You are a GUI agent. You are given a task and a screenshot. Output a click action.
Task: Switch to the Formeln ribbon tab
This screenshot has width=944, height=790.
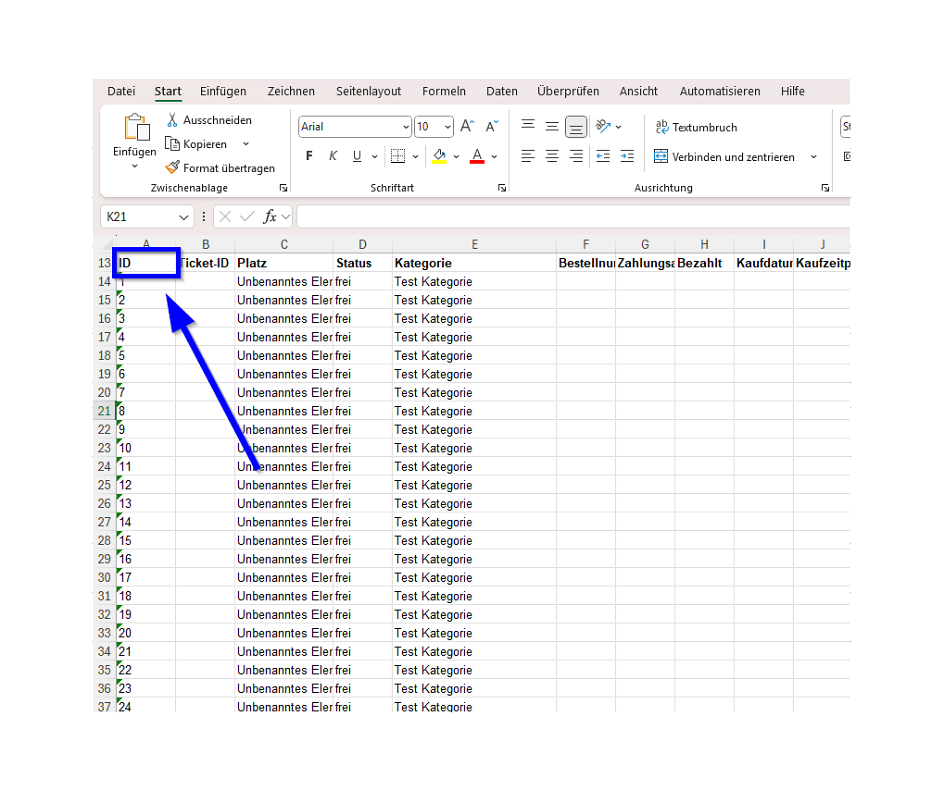tap(444, 91)
